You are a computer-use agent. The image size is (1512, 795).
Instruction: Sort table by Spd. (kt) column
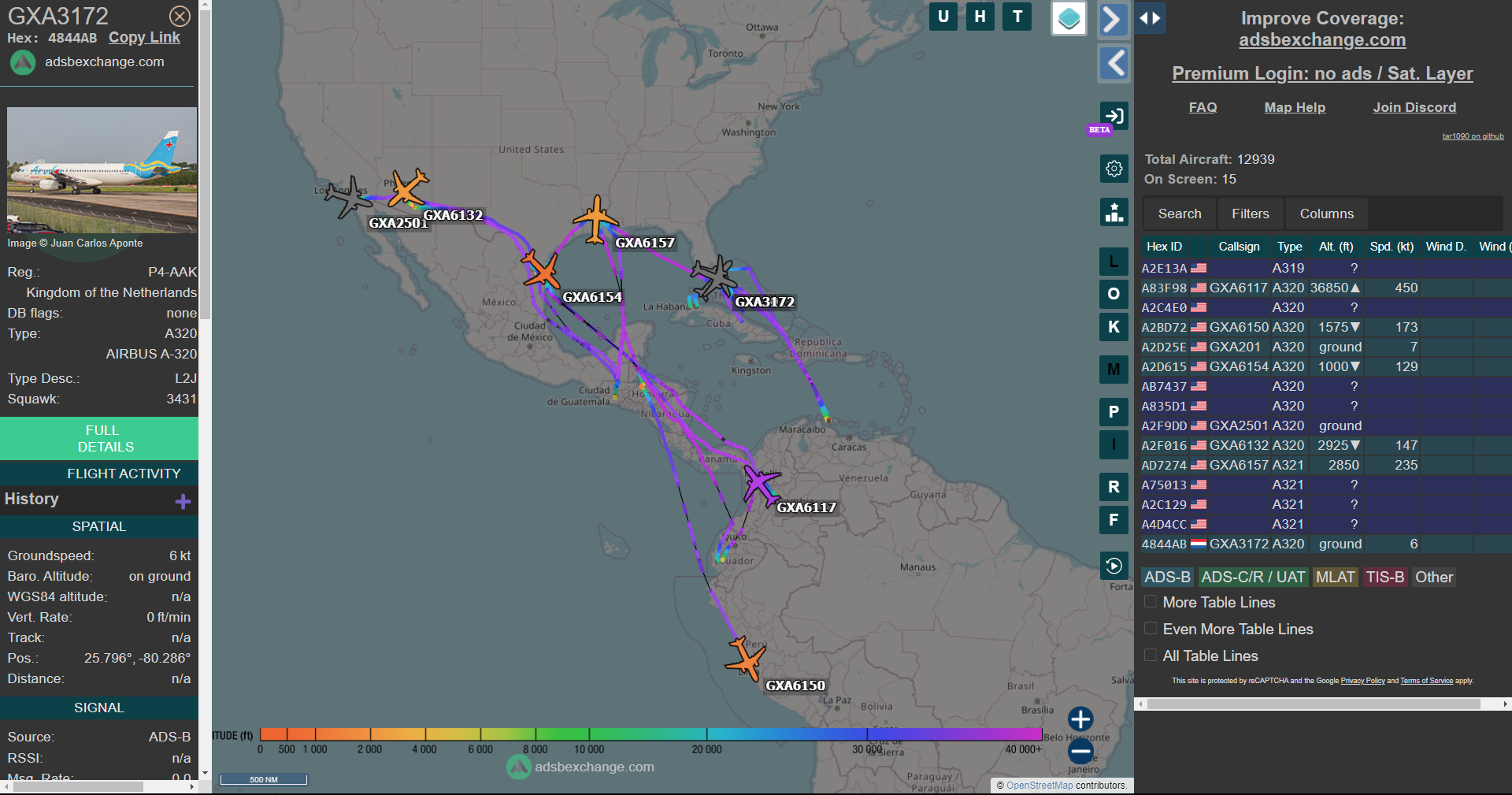coord(1392,247)
